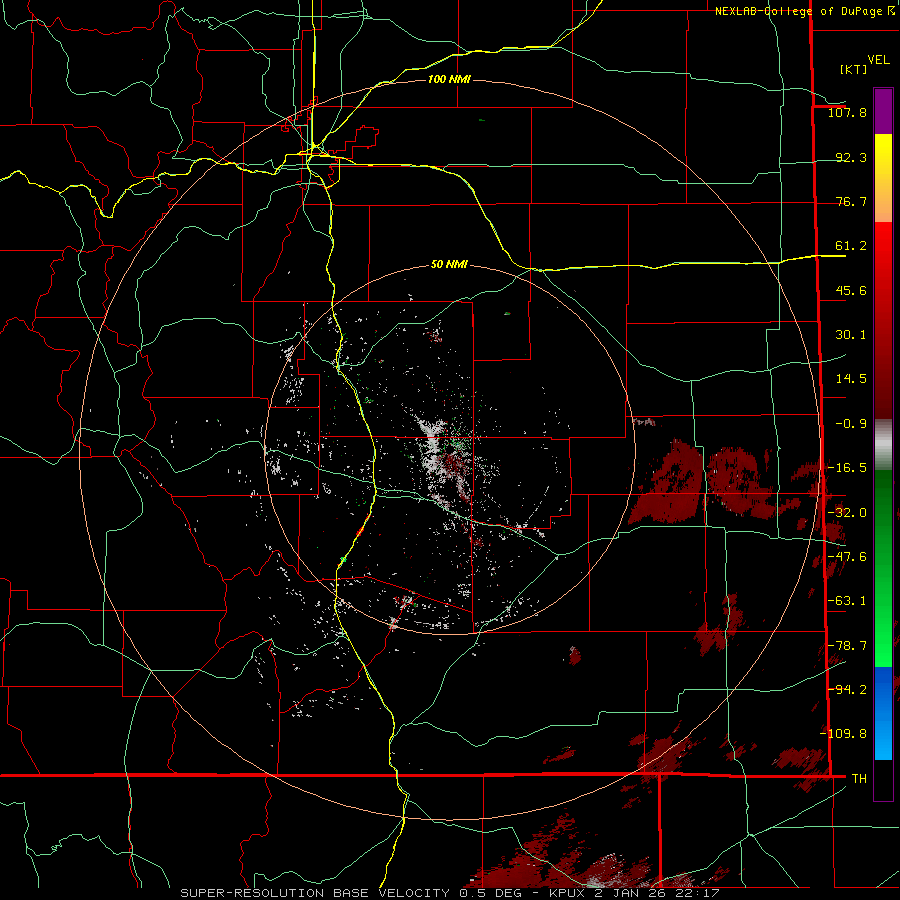Screen dimensions: 900x900
Task: Click the -63.1 velocity scale value
Action: [x=847, y=601]
